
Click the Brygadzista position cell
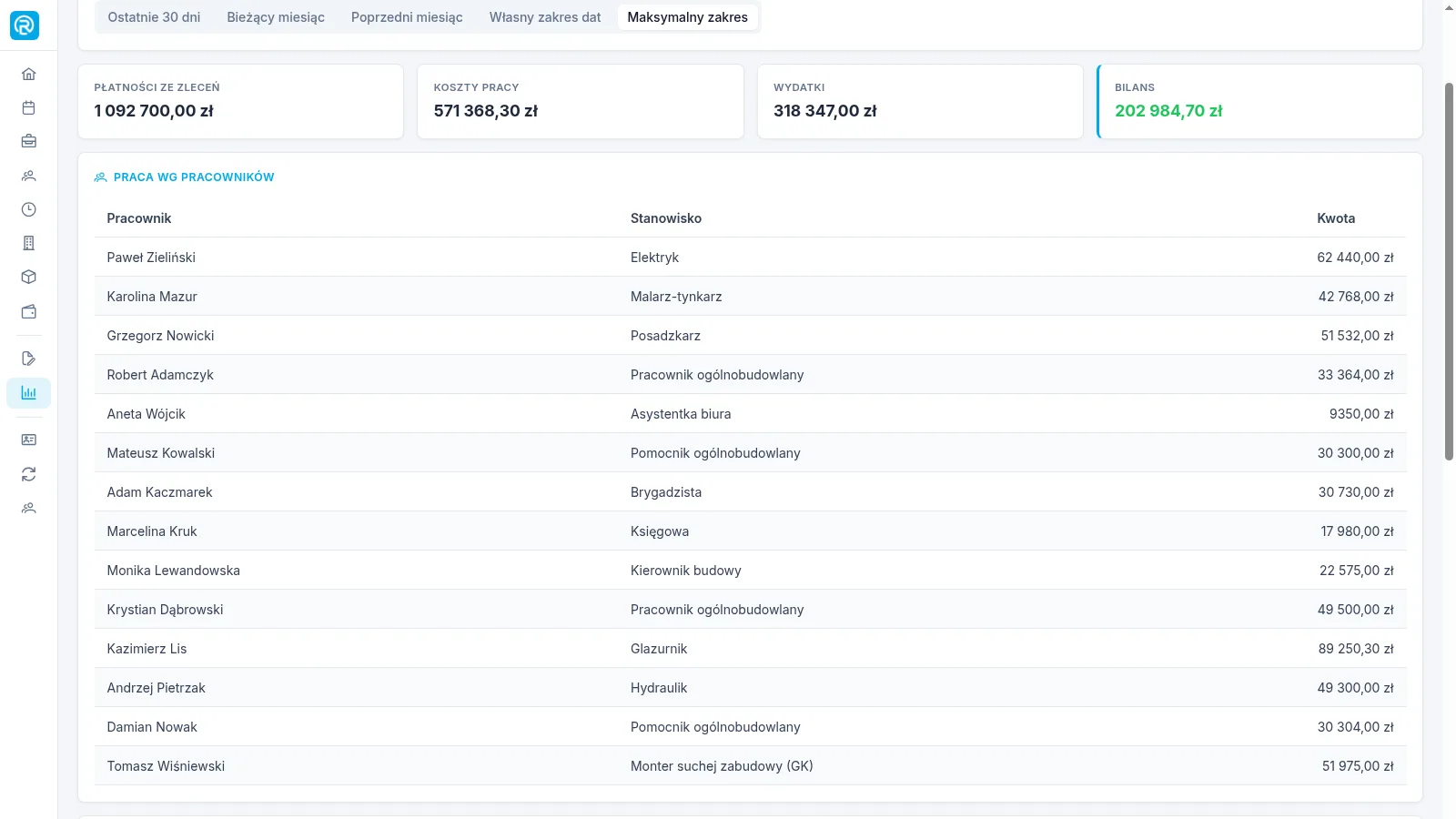(666, 492)
